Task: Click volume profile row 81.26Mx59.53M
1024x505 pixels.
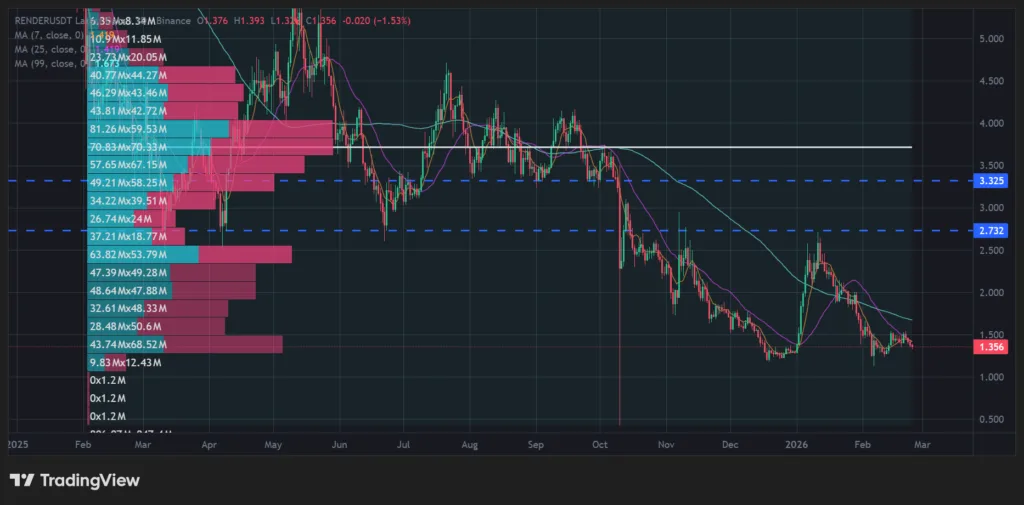Action: 210,129
